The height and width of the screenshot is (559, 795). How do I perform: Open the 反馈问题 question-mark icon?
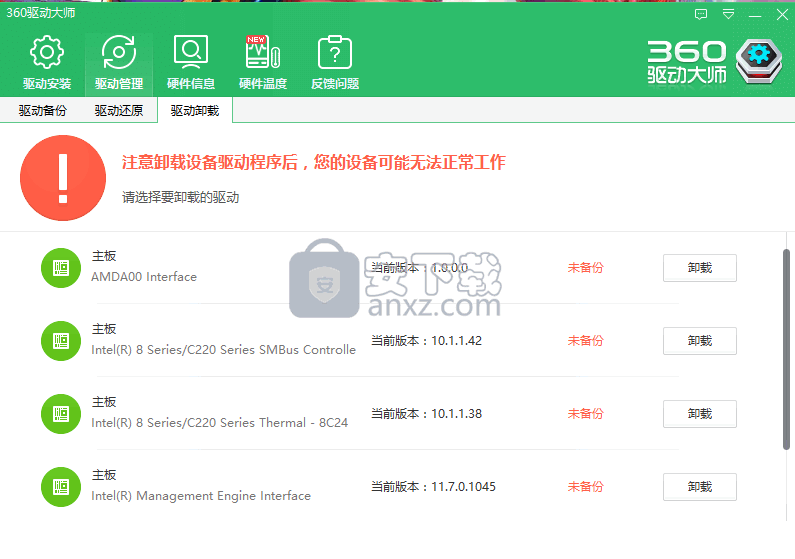click(335, 52)
